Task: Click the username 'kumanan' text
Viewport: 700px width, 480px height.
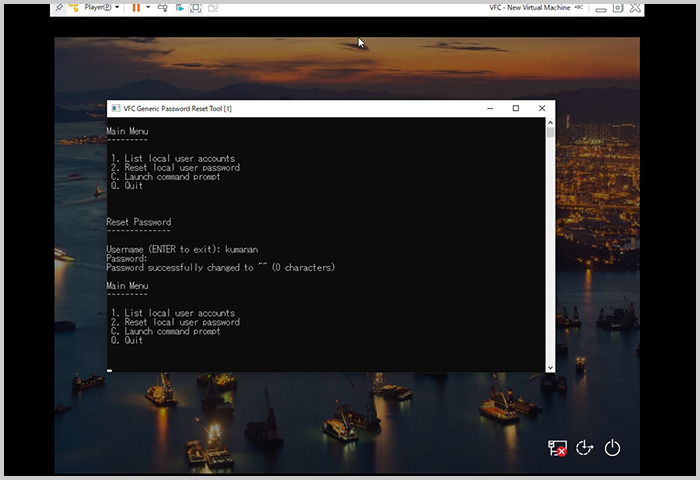Action: (x=242, y=249)
